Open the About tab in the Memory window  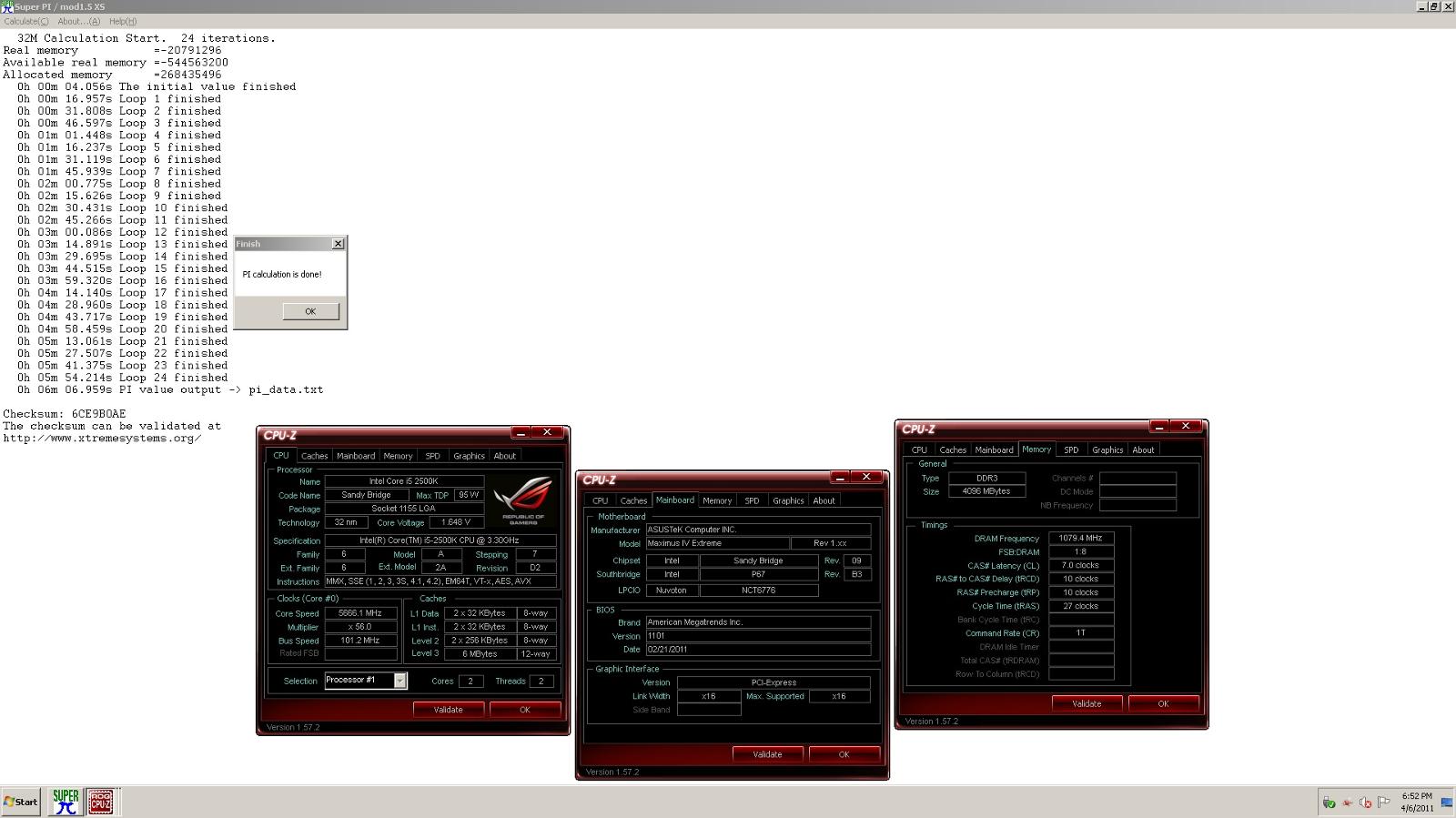point(1143,449)
